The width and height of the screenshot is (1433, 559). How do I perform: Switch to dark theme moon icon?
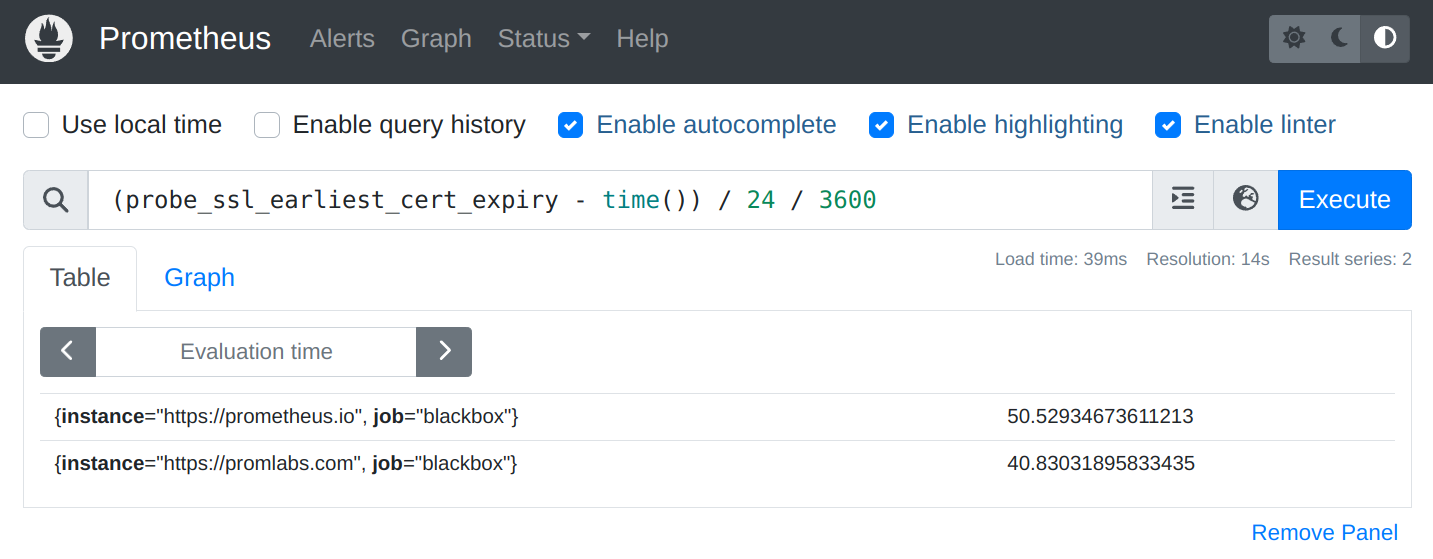(1340, 39)
